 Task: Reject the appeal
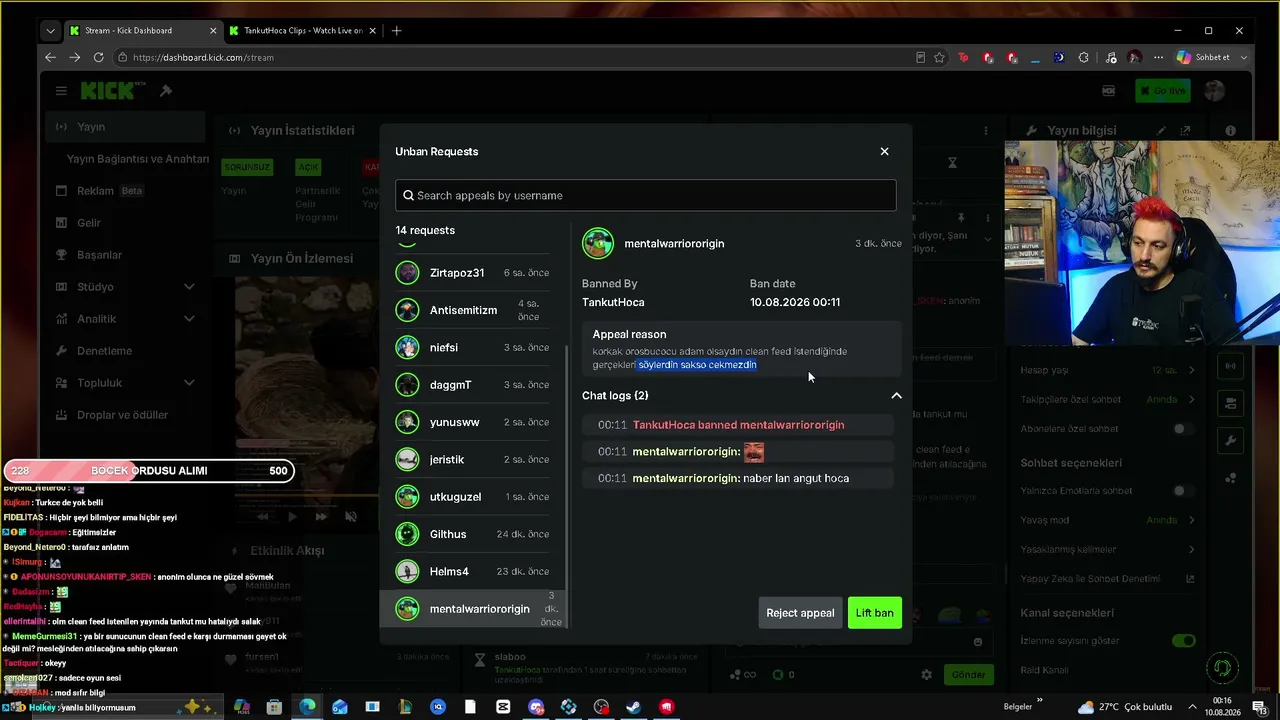(x=800, y=613)
